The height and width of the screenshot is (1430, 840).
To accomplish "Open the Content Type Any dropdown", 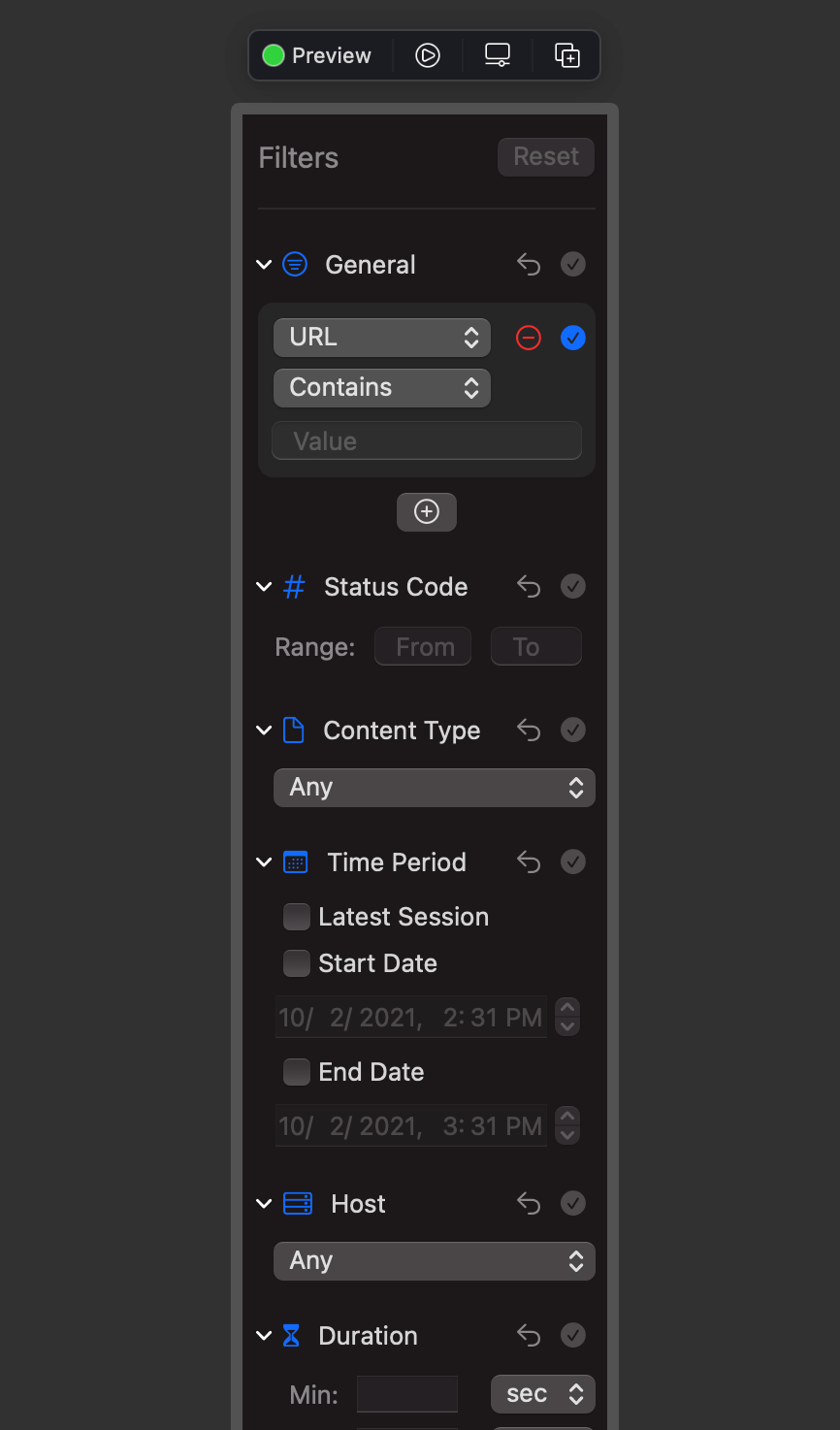I will click(435, 788).
